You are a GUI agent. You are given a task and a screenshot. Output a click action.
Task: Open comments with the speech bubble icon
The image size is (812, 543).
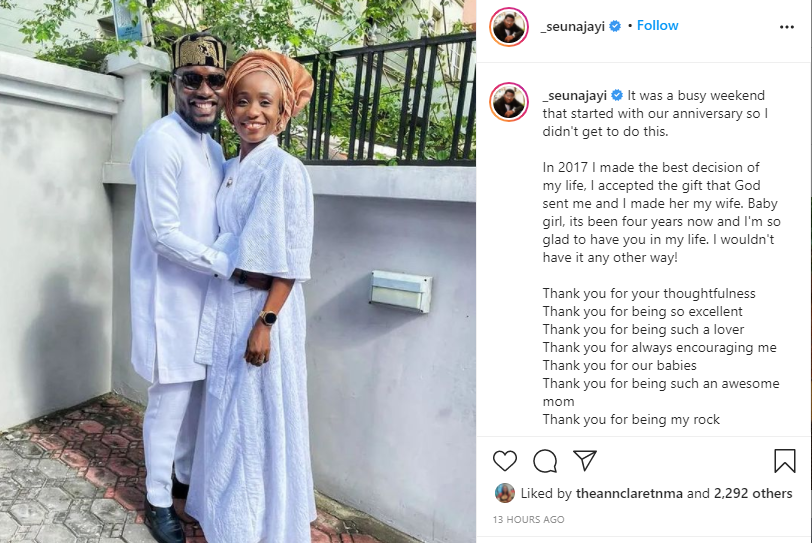pyautogui.click(x=545, y=461)
